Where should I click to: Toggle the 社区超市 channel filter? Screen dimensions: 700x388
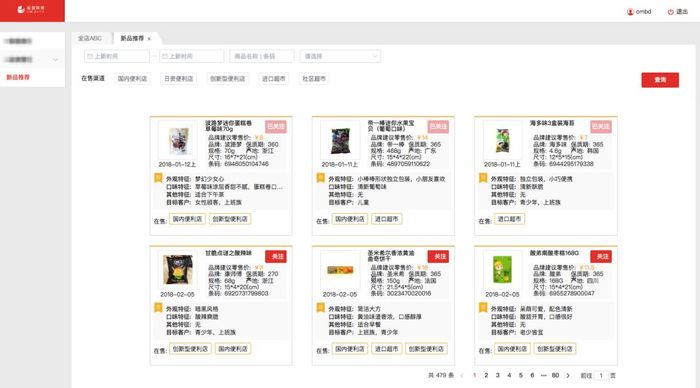coord(314,79)
